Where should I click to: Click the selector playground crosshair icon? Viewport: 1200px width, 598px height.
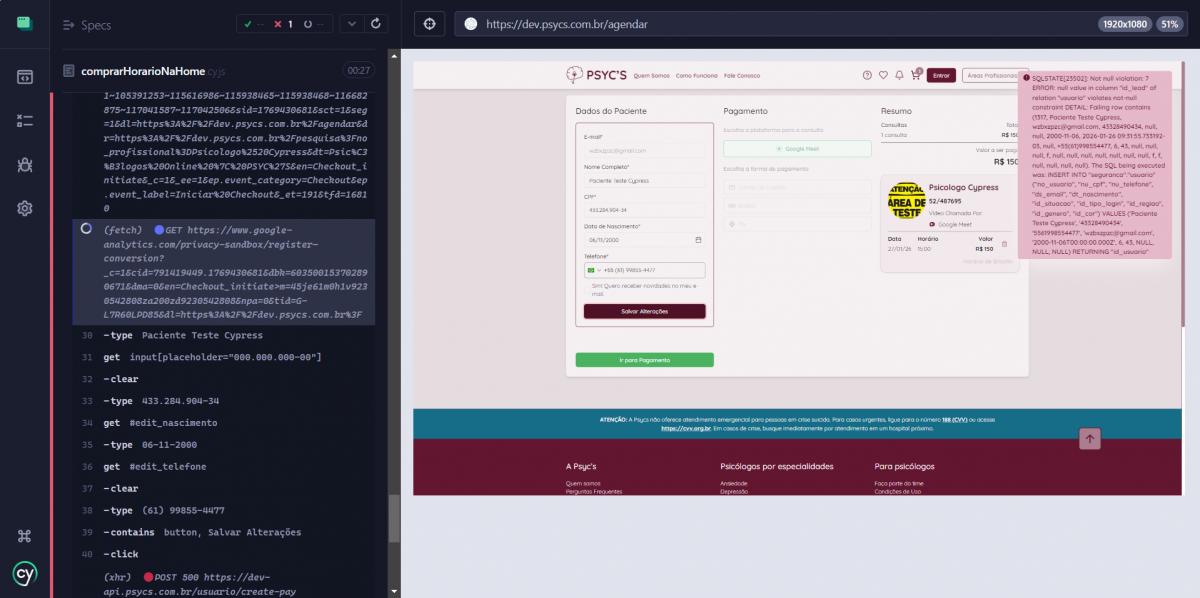pyautogui.click(x=429, y=24)
